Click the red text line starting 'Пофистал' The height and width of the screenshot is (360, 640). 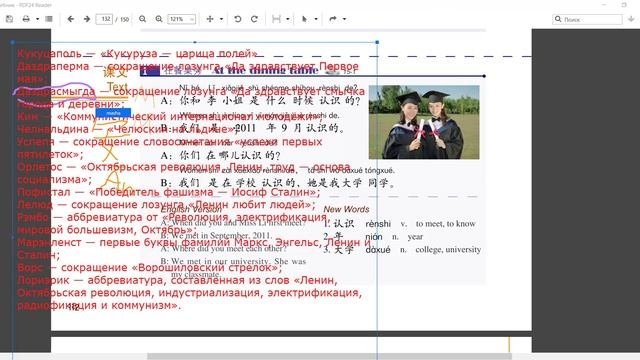coord(169,192)
